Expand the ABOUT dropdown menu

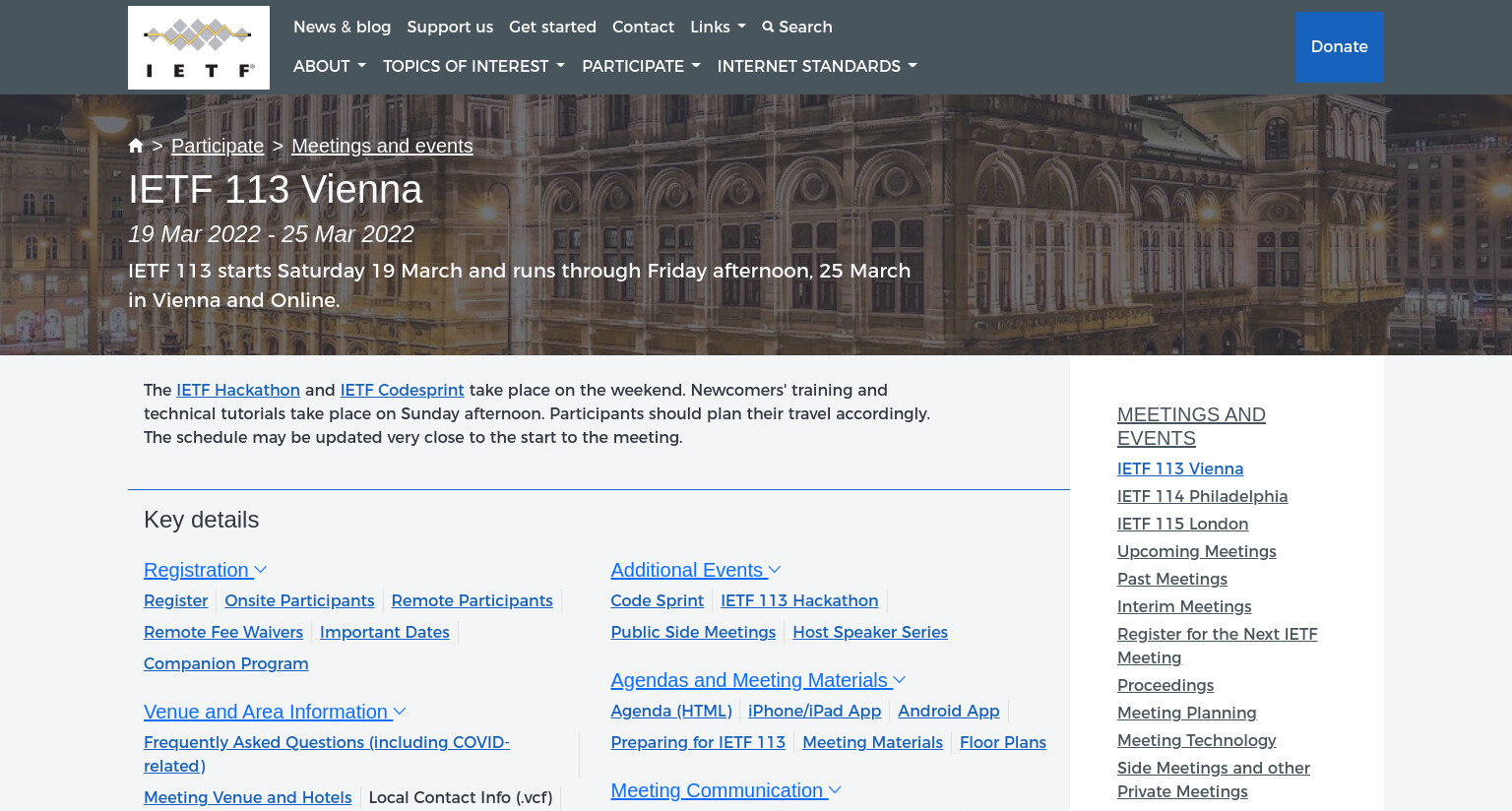point(329,66)
